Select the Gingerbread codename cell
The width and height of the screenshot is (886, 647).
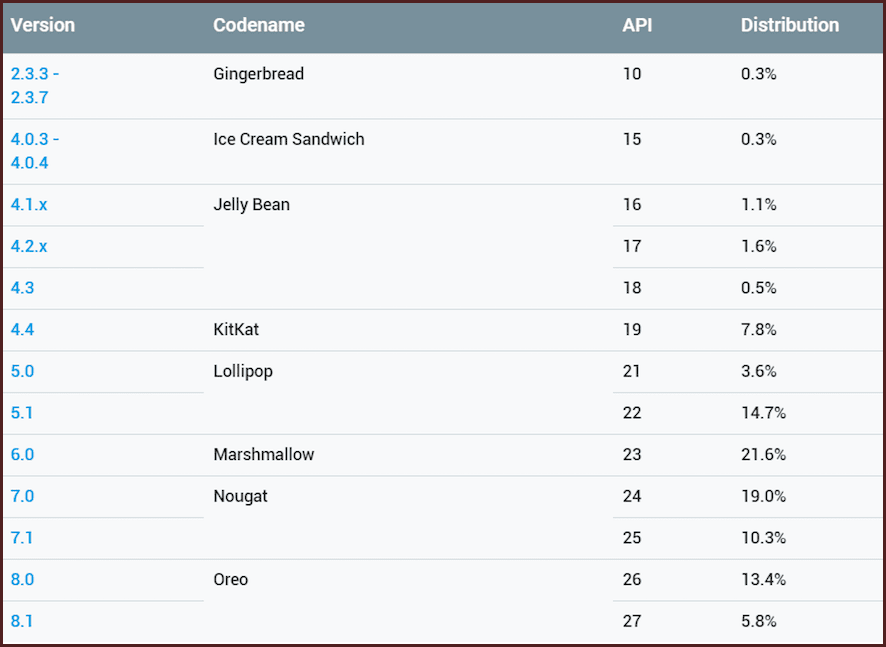[259, 74]
